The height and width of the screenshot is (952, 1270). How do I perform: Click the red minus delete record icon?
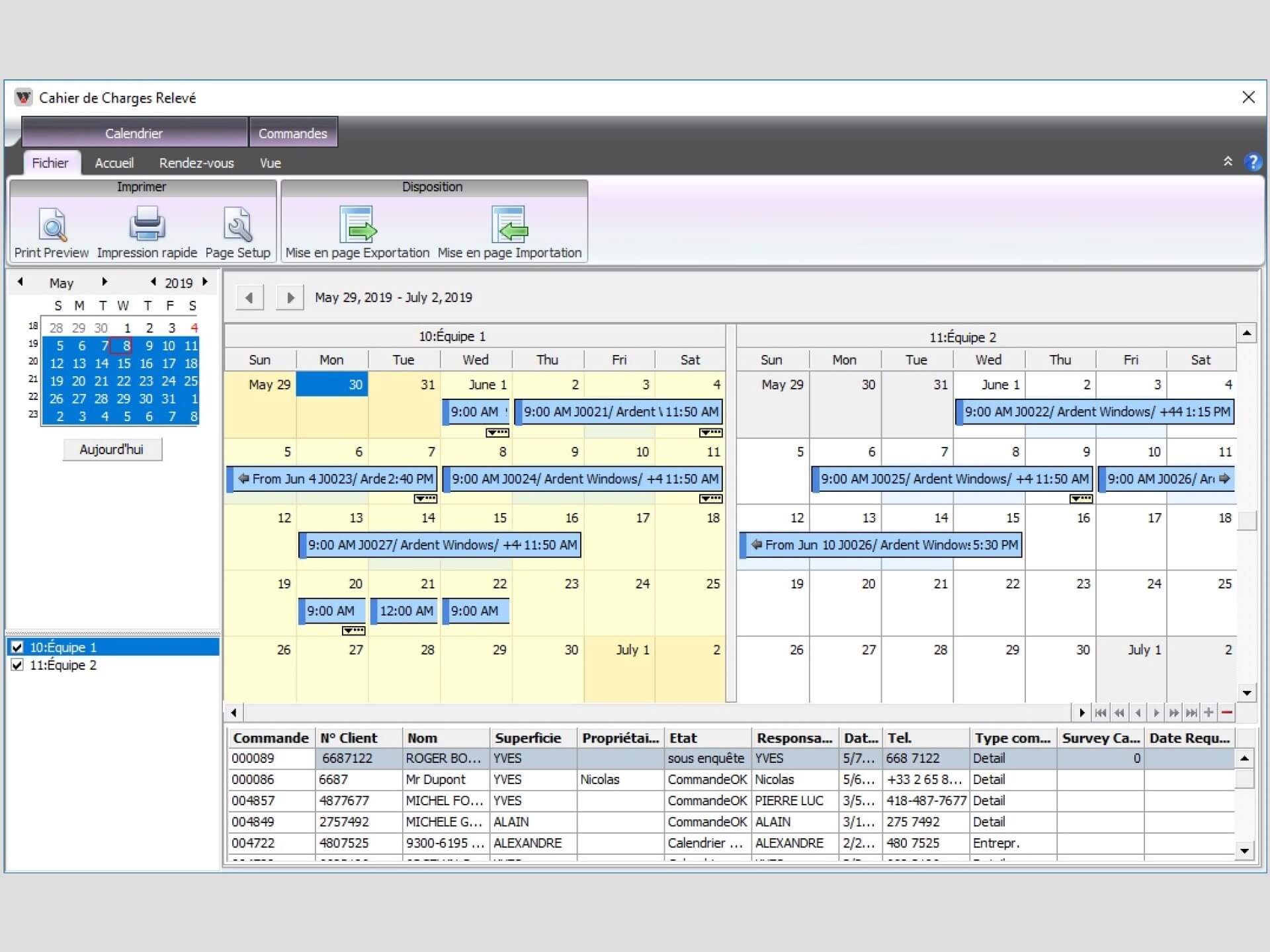pos(1227,713)
